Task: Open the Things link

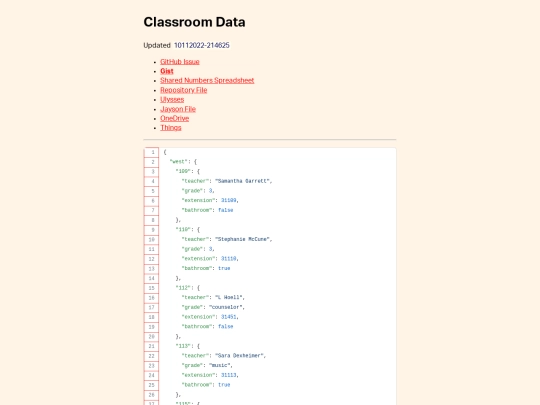Action: [170, 127]
